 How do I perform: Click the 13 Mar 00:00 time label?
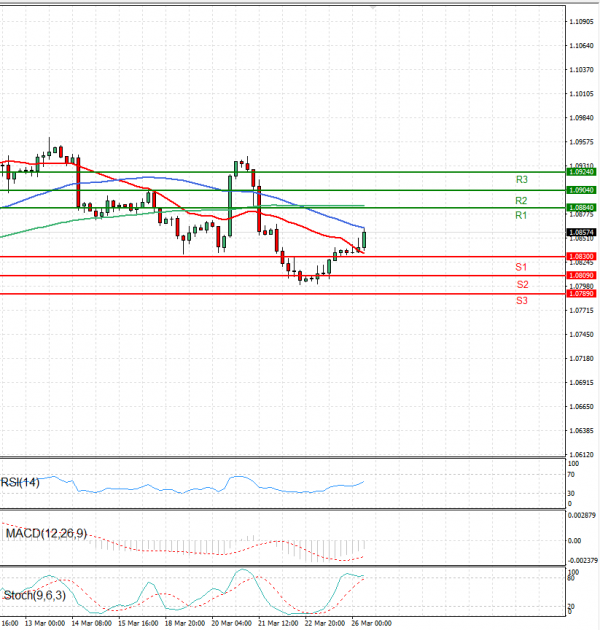pyautogui.click(x=45, y=623)
